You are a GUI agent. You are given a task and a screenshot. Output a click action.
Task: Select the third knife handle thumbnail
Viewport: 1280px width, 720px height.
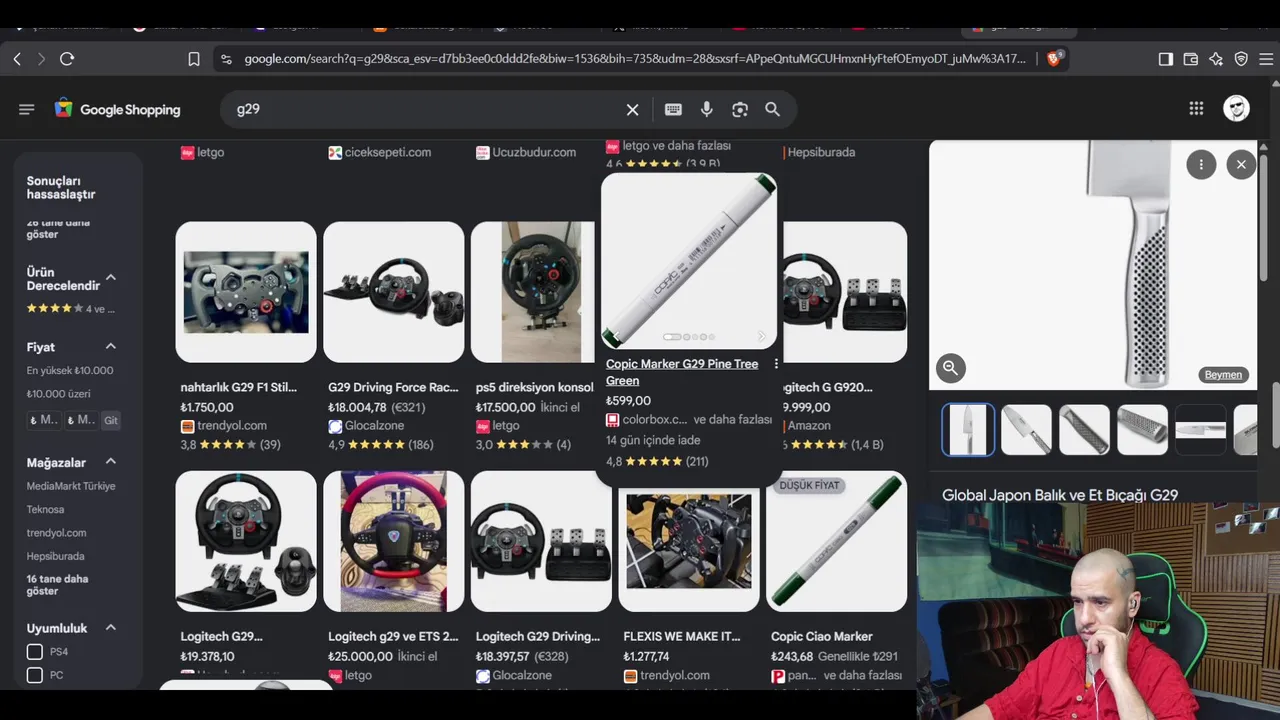pyautogui.click(x=1084, y=430)
